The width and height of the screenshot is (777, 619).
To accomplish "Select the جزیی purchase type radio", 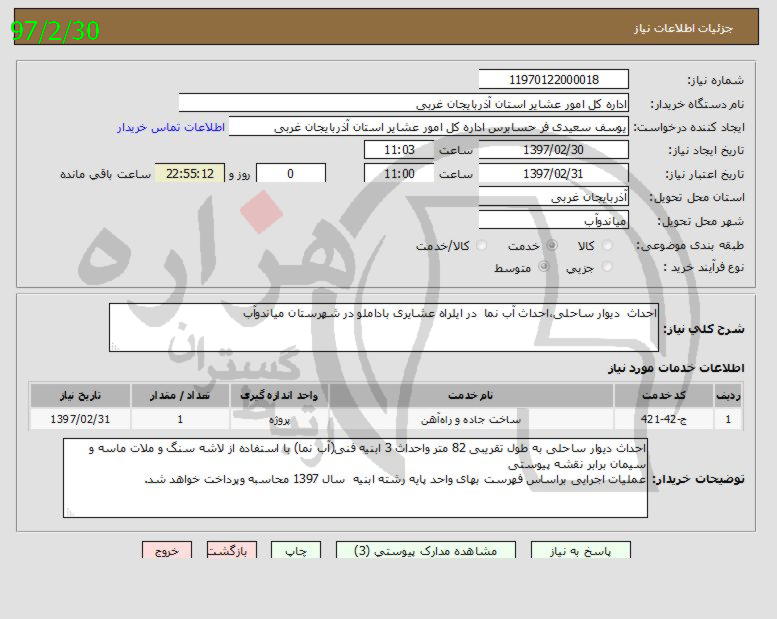I will pos(607,267).
